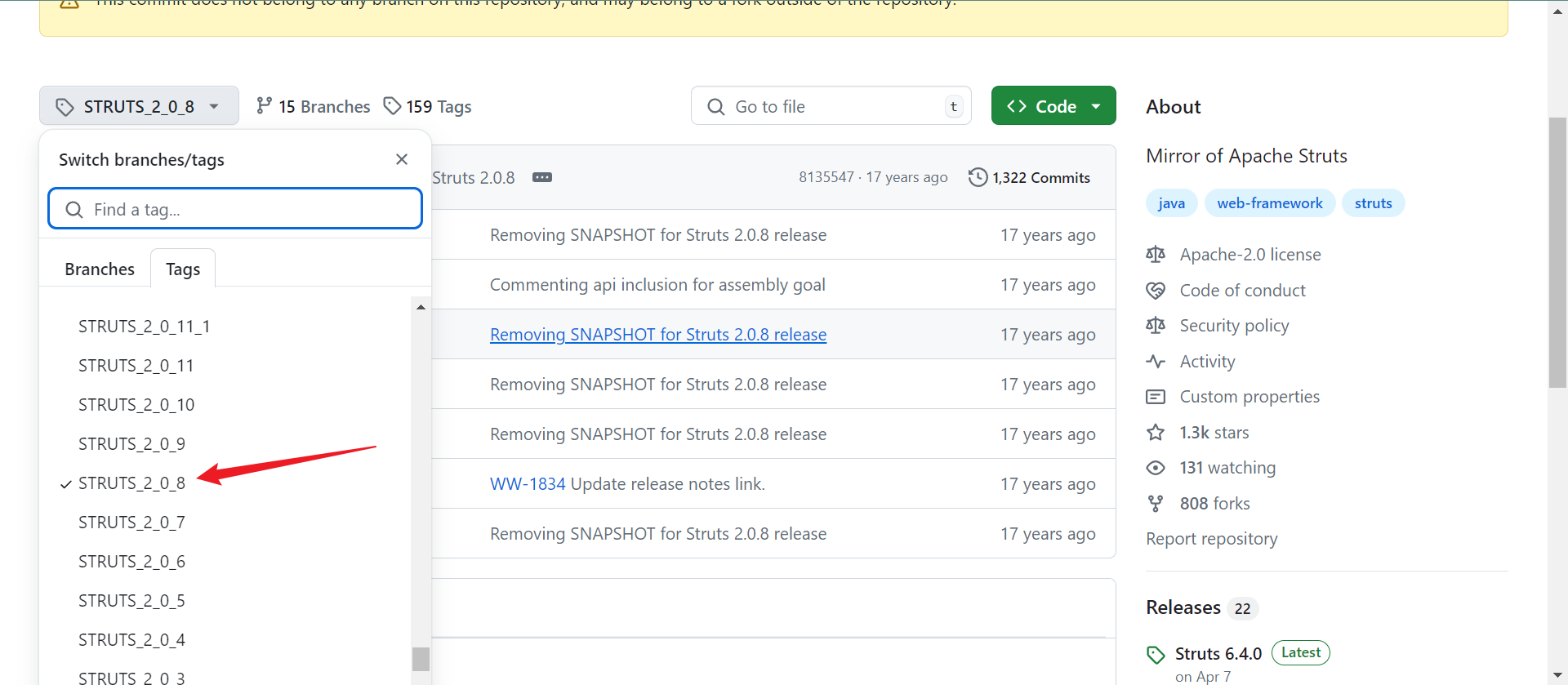
Task: Open the commit hash 8135547
Action: (x=826, y=177)
